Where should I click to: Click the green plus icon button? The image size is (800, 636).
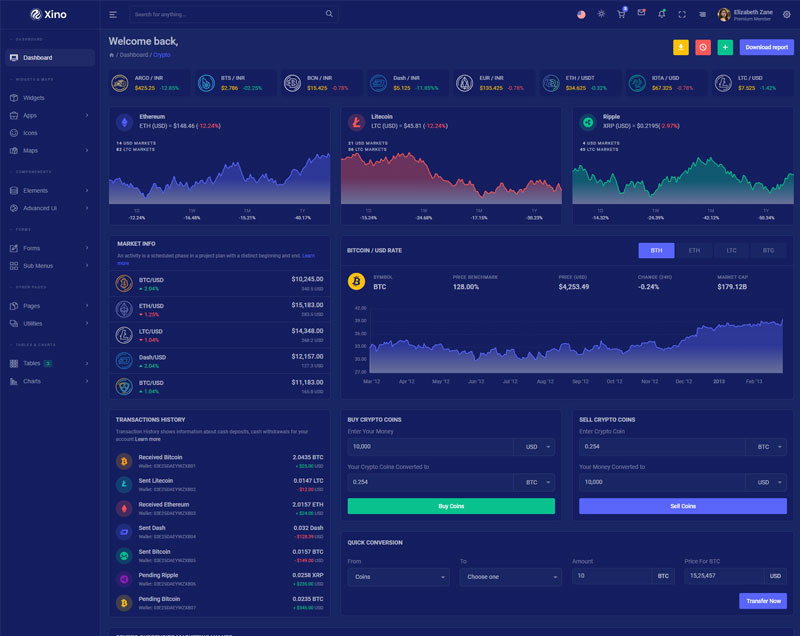coord(725,47)
